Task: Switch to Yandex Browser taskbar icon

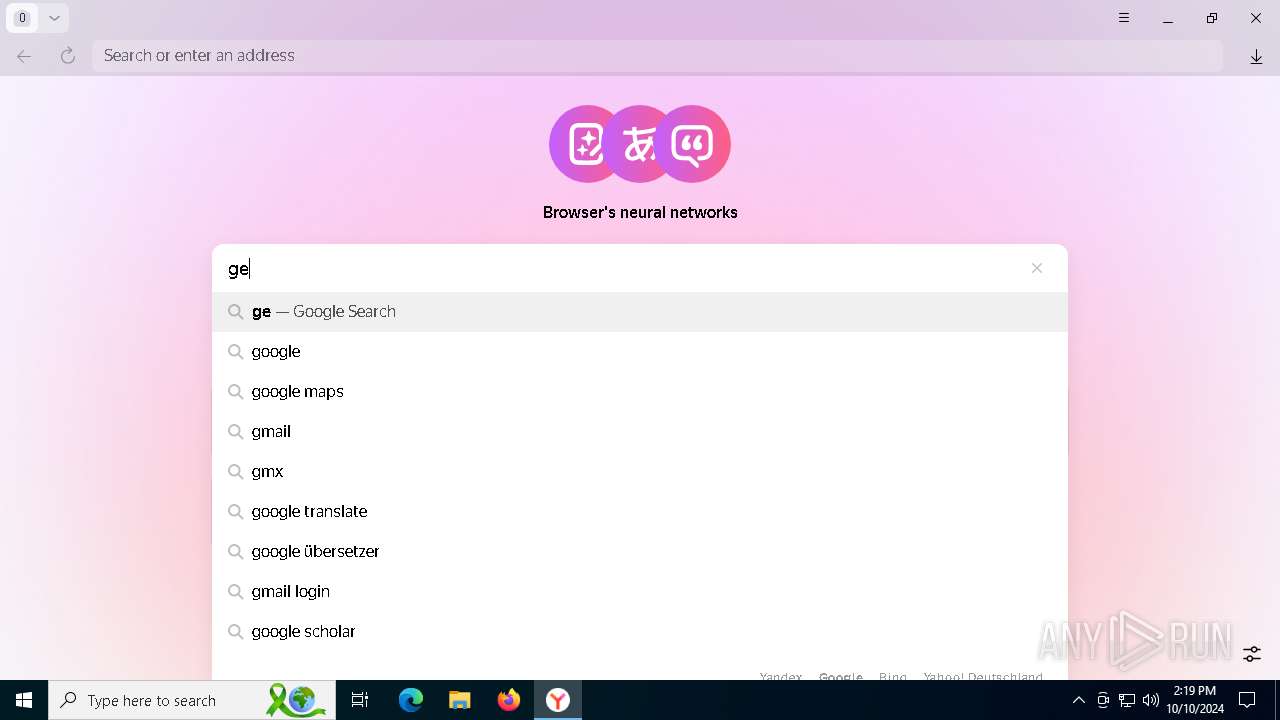Action: coord(558,700)
